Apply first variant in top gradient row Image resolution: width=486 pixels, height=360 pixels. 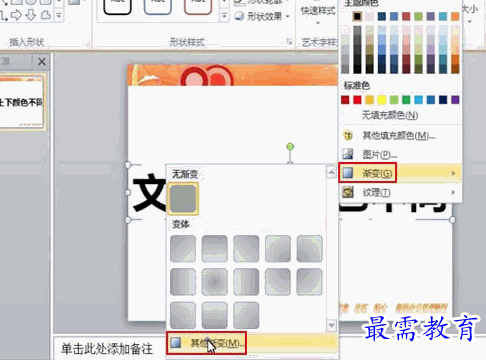pyautogui.click(x=183, y=249)
